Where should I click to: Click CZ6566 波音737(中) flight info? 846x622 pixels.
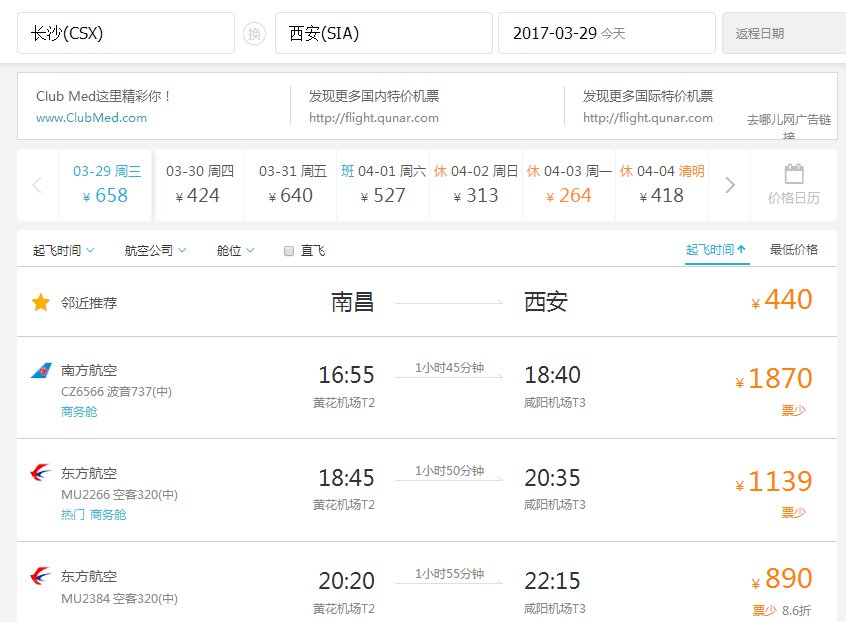[x=117, y=392]
